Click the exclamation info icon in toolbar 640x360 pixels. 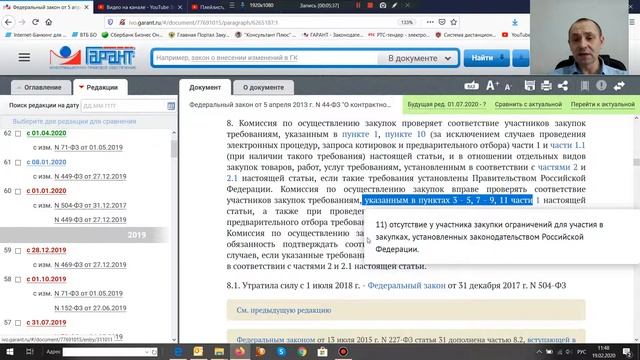[x=601, y=86]
